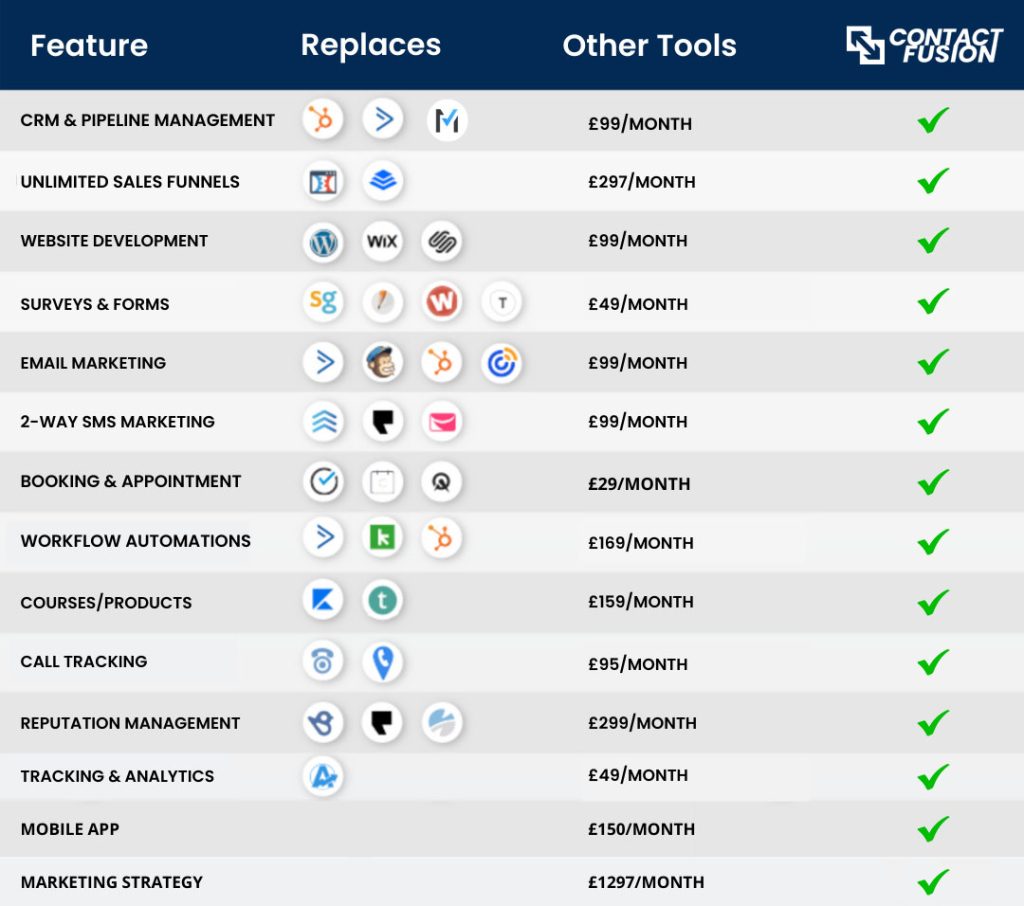Click the Squarespace icon
Viewport: 1024px width, 906px height.
tap(441, 242)
